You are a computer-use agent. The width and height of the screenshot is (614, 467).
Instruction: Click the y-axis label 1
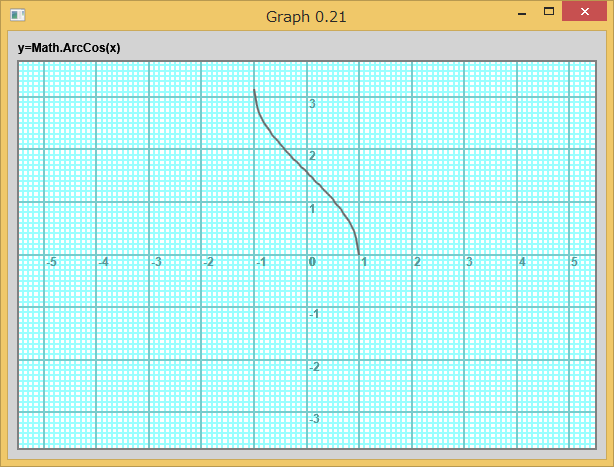(312, 209)
